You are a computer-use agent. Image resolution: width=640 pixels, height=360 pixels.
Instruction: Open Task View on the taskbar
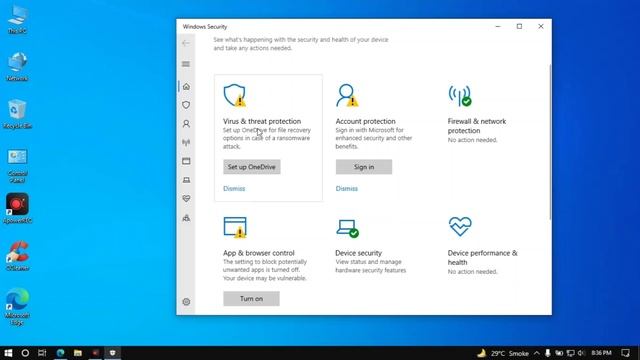[42, 353]
